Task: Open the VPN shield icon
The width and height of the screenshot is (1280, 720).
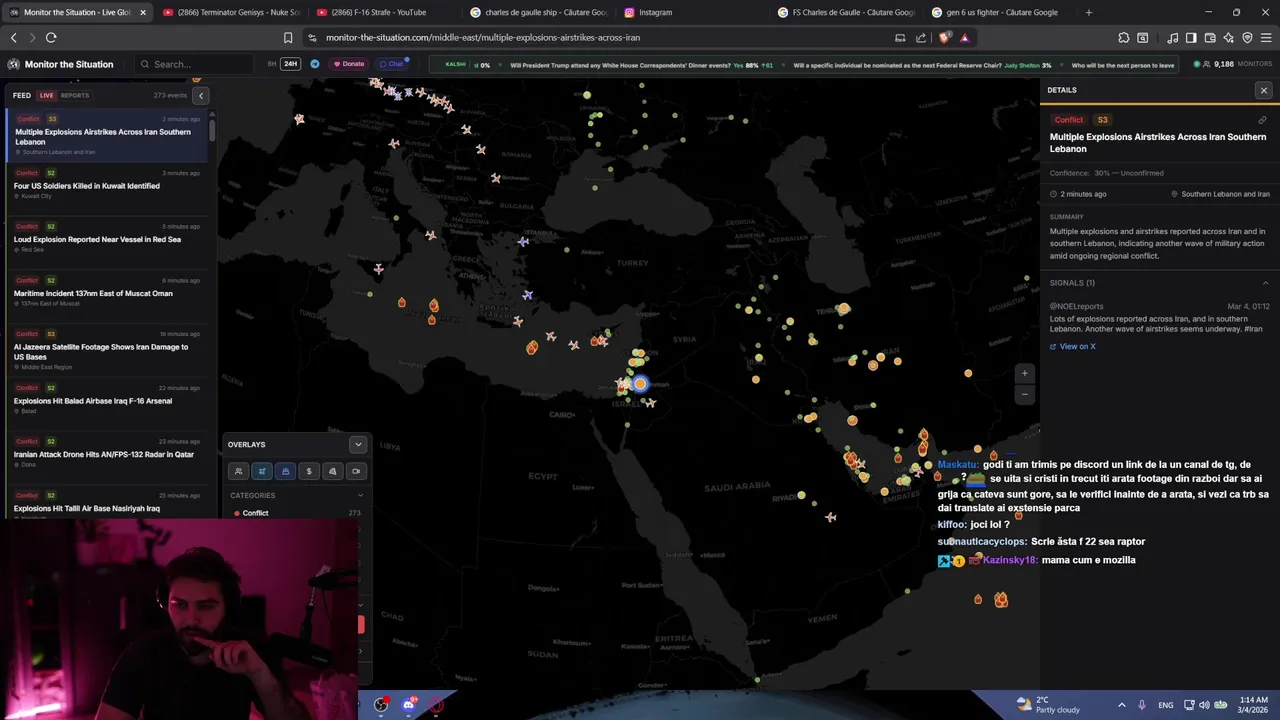Action: pos(1247,37)
